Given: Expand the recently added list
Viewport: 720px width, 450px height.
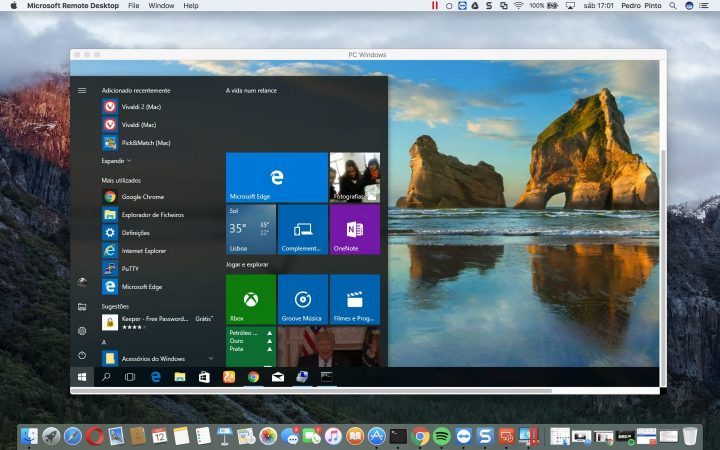Looking at the screenshot, I should click(x=116, y=160).
